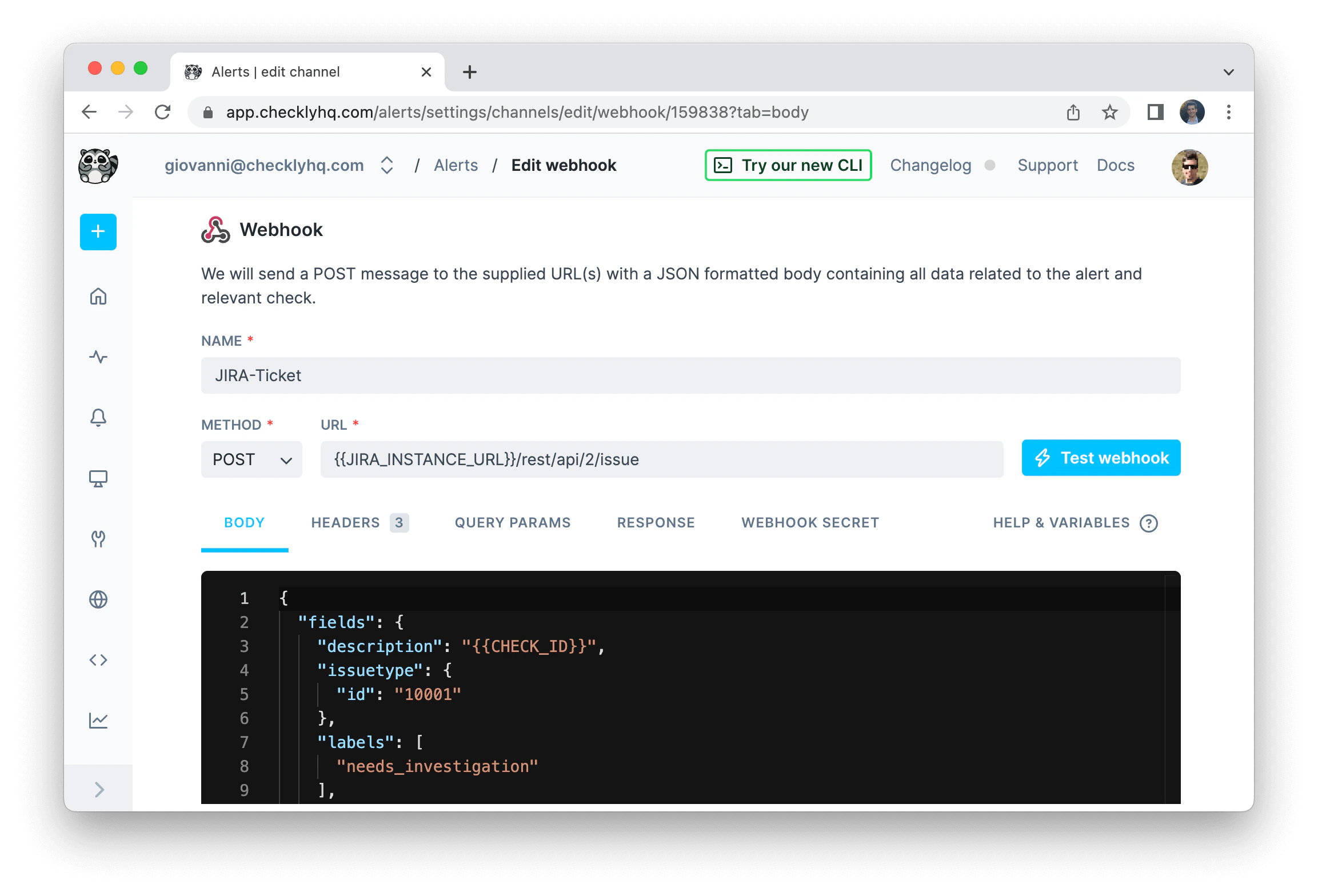Open the bell Alerts icon in sidebar
Viewport: 1318px width, 896px height.
coord(98,418)
